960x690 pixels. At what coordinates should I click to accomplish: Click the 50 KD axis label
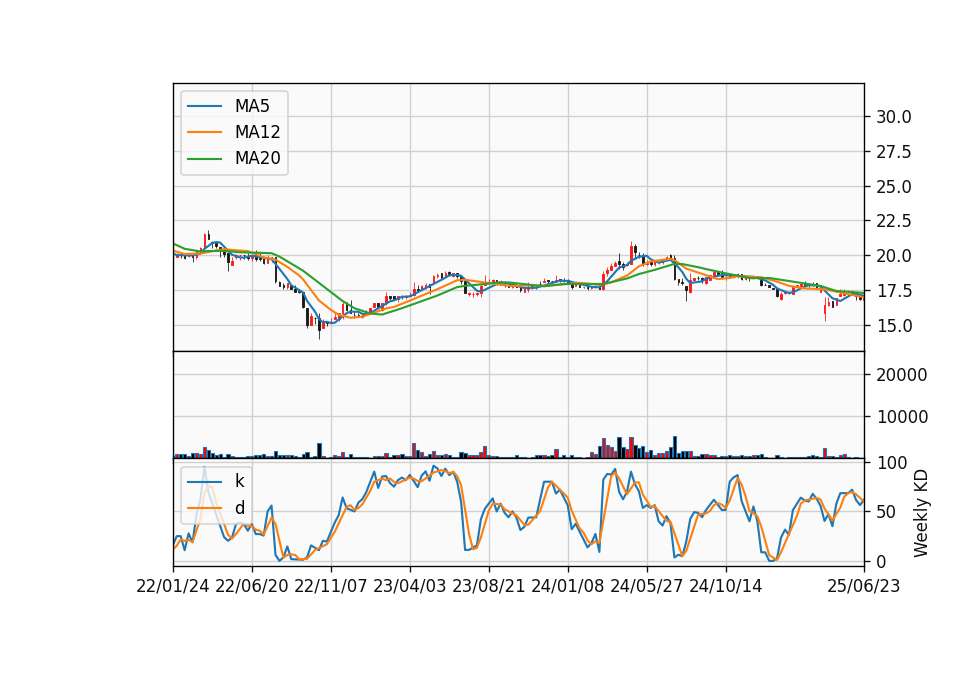(887, 512)
